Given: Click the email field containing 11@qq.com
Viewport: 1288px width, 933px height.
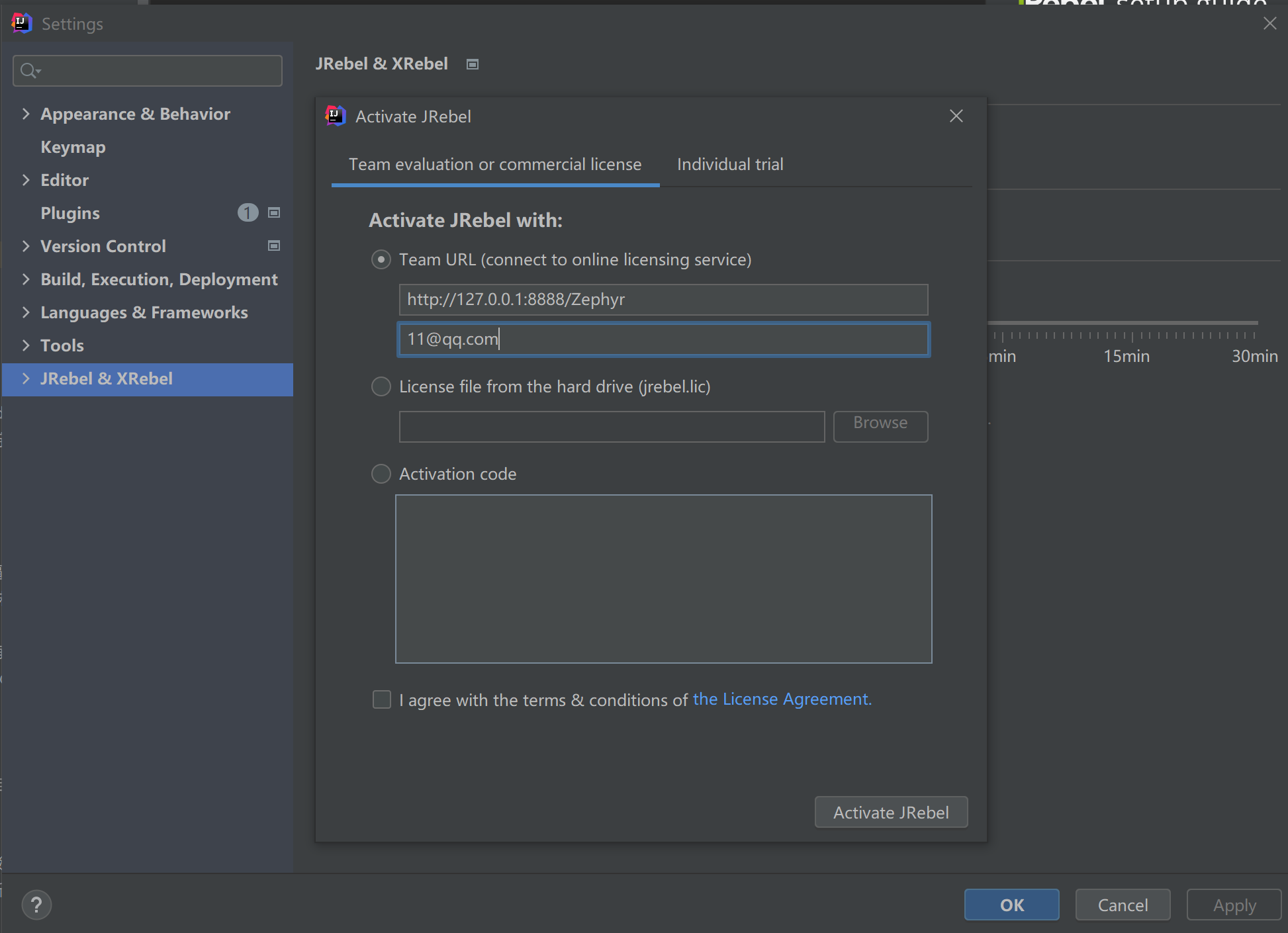Looking at the screenshot, I should click(x=663, y=339).
